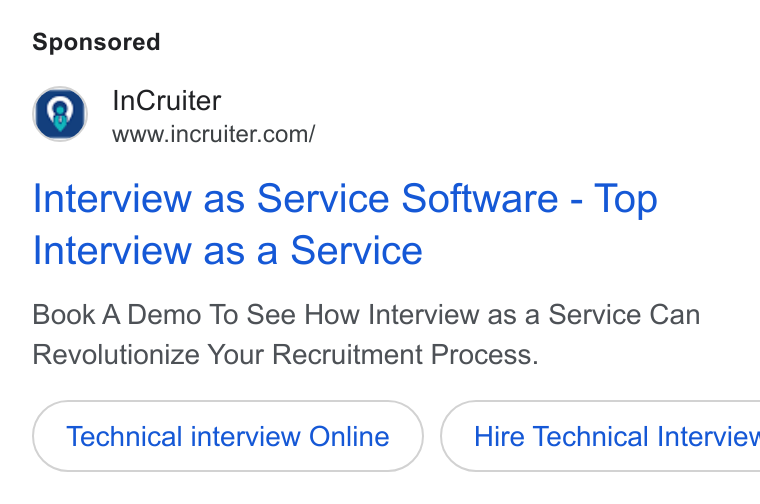Open the 'Hire Technical Interview' sitelink chip

point(601,436)
